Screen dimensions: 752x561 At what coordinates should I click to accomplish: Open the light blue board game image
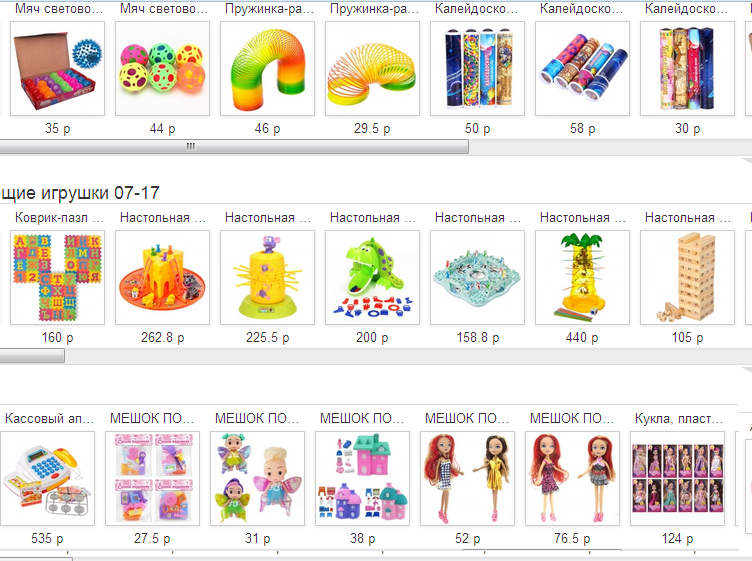478,278
